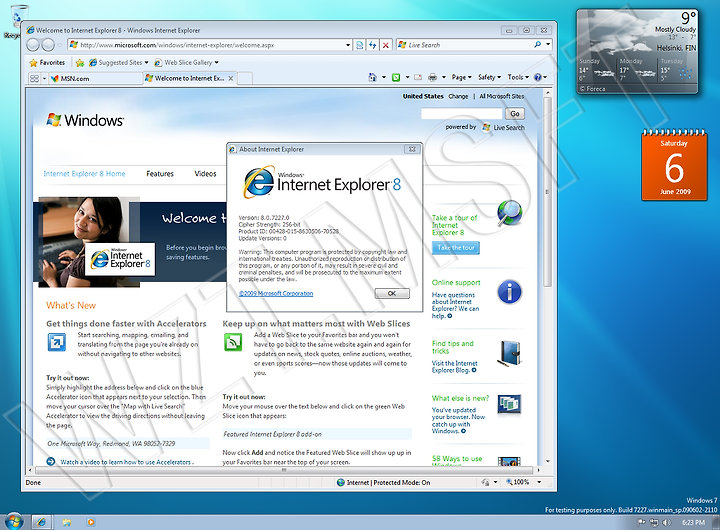Click the blue book tips icon
This screenshot has height=530, width=720.
pos(509,353)
